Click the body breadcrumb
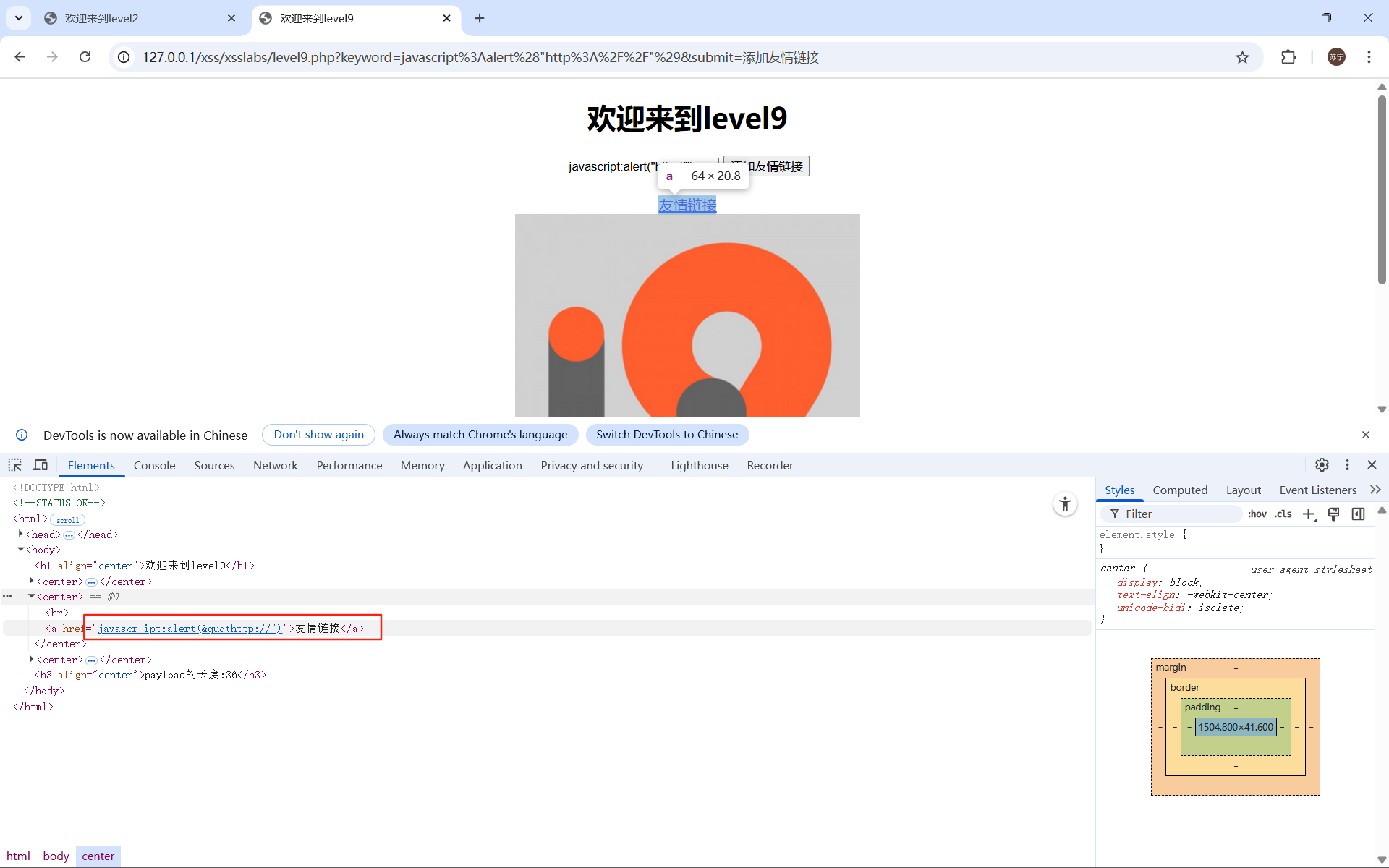The height and width of the screenshot is (868, 1389). 56,856
